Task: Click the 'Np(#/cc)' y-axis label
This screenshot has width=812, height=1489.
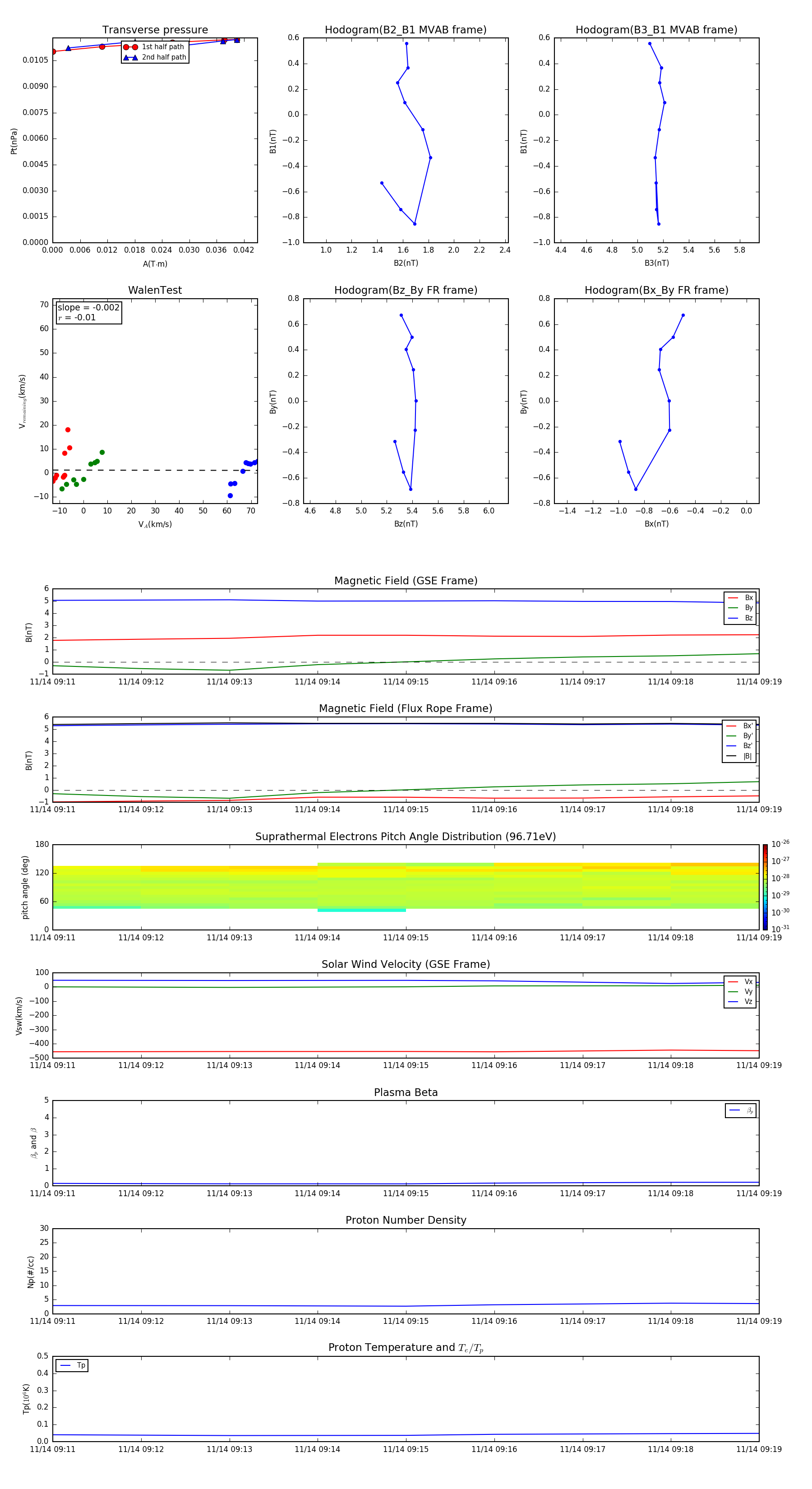Action: click(x=31, y=1272)
